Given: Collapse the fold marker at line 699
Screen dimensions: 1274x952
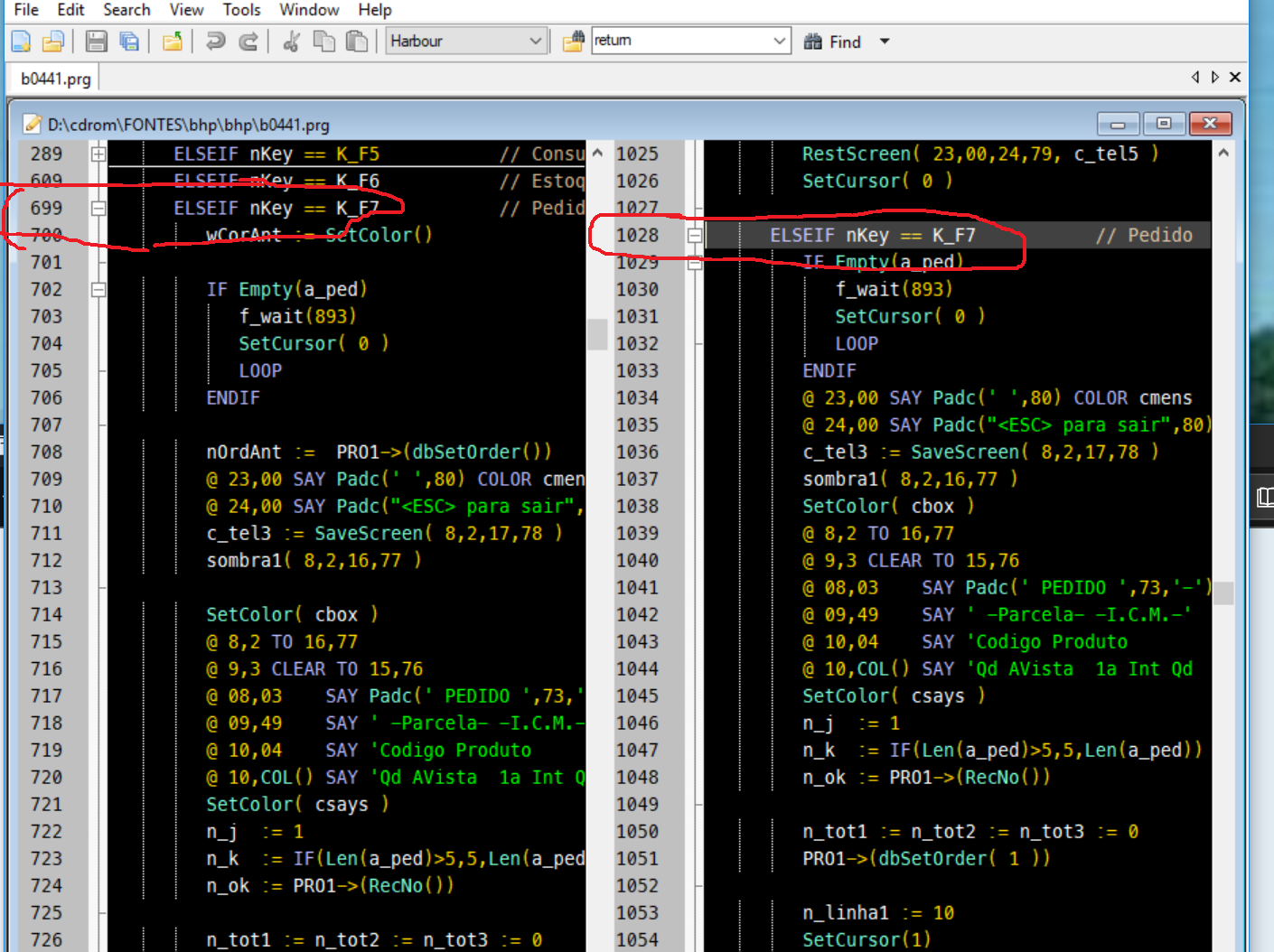Looking at the screenshot, I should coord(98,209).
